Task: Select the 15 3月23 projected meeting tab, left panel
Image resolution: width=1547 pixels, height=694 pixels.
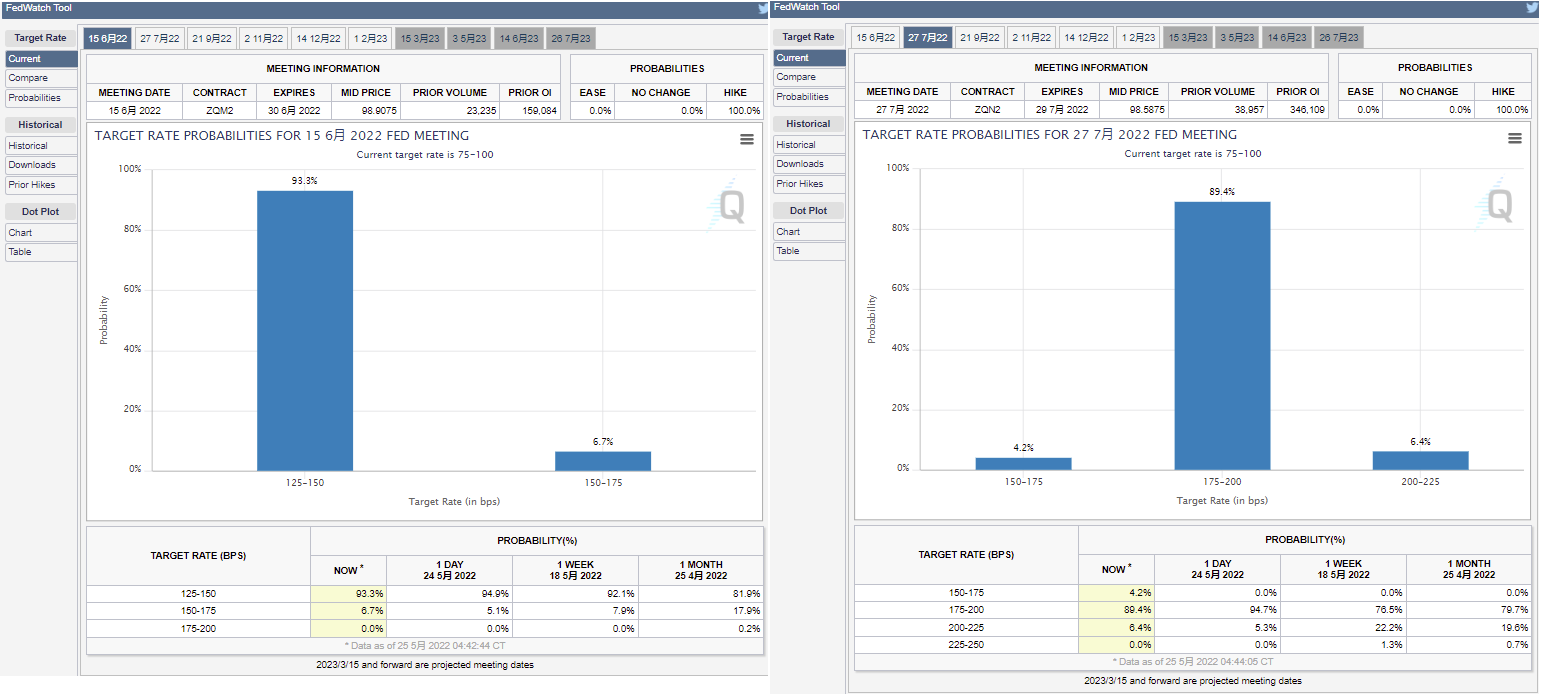Action: click(419, 39)
